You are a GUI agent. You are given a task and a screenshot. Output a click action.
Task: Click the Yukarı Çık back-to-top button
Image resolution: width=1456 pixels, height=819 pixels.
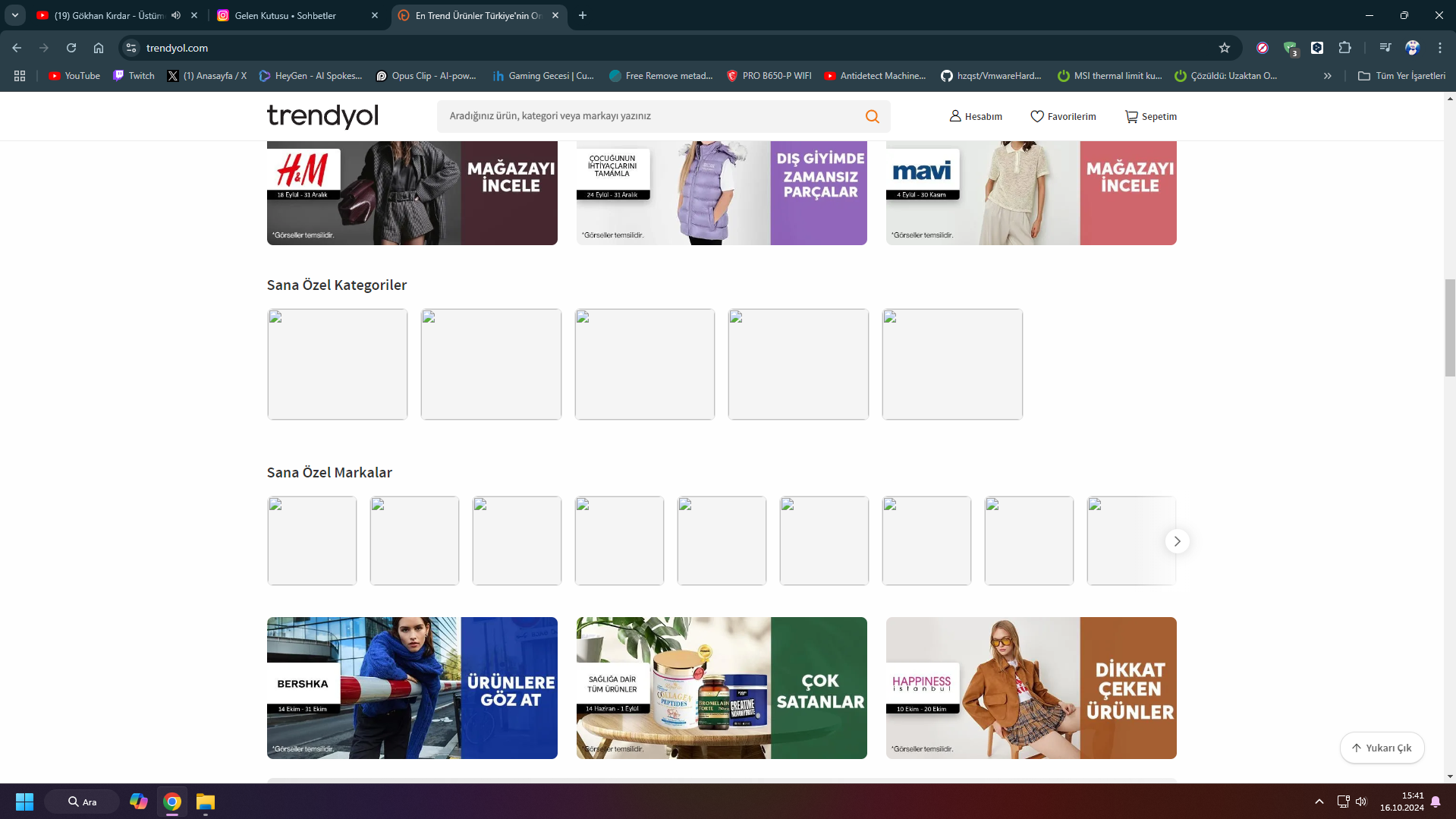[x=1382, y=748]
